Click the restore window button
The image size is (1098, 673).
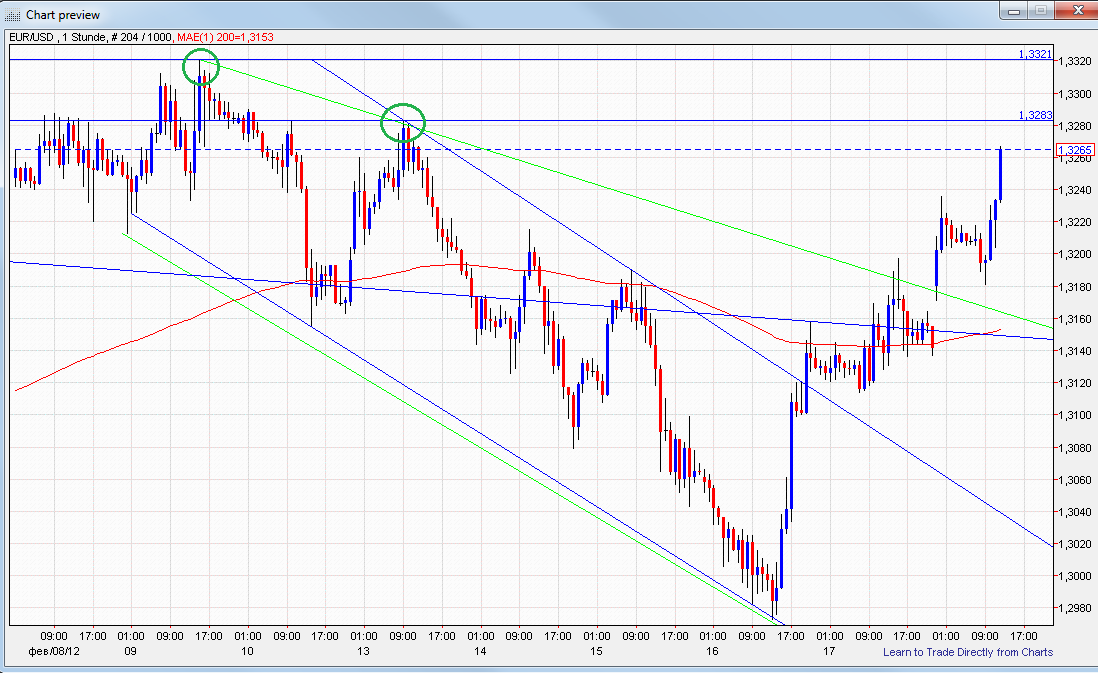click(x=1040, y=13)
